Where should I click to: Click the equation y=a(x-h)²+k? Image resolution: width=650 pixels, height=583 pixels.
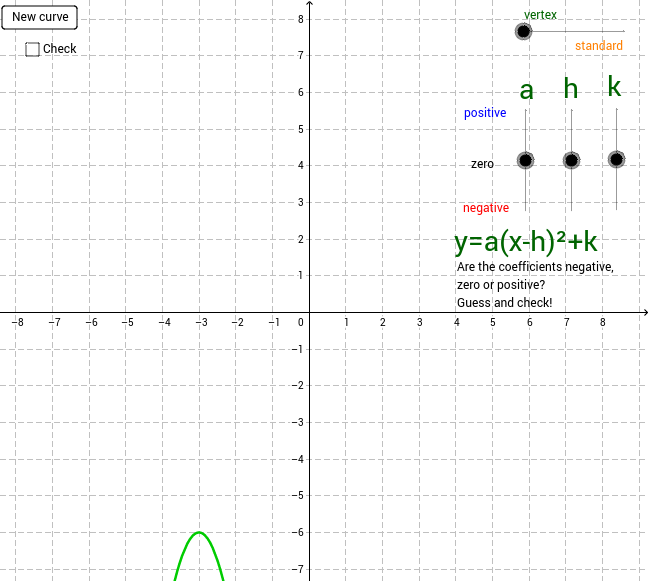526,242
